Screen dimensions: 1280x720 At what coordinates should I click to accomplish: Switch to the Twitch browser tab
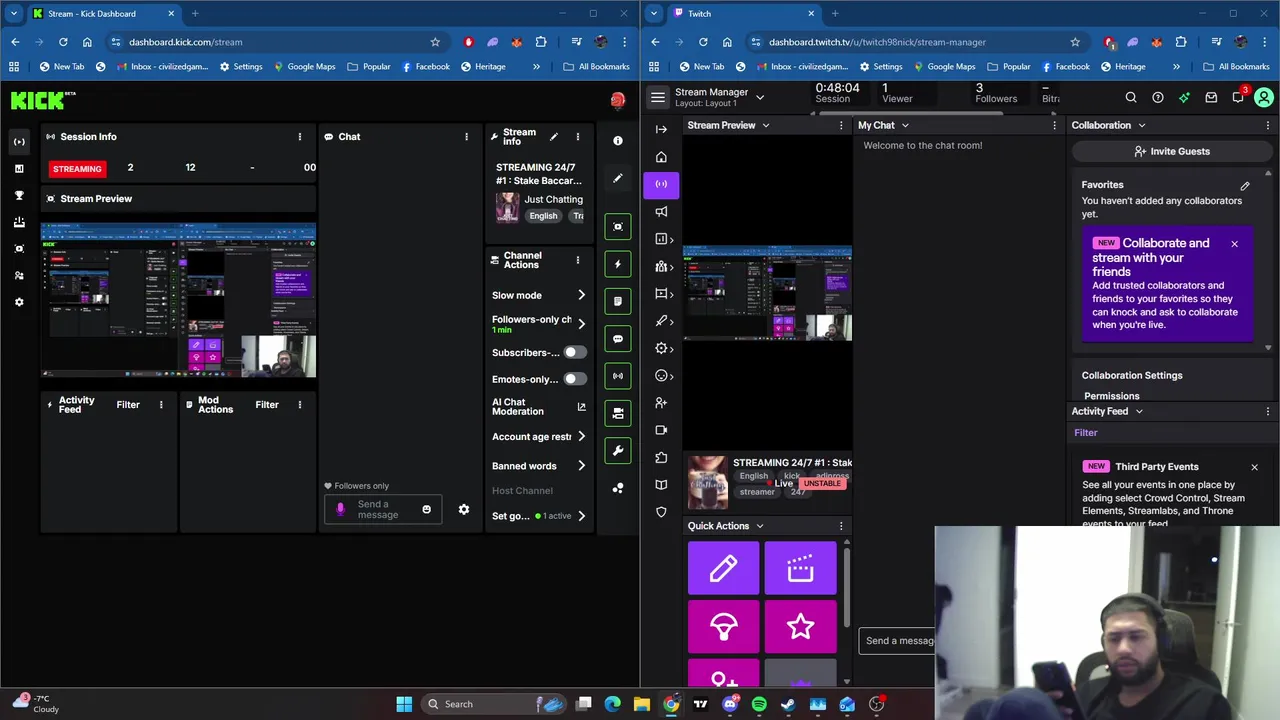(x=742, y=14)
